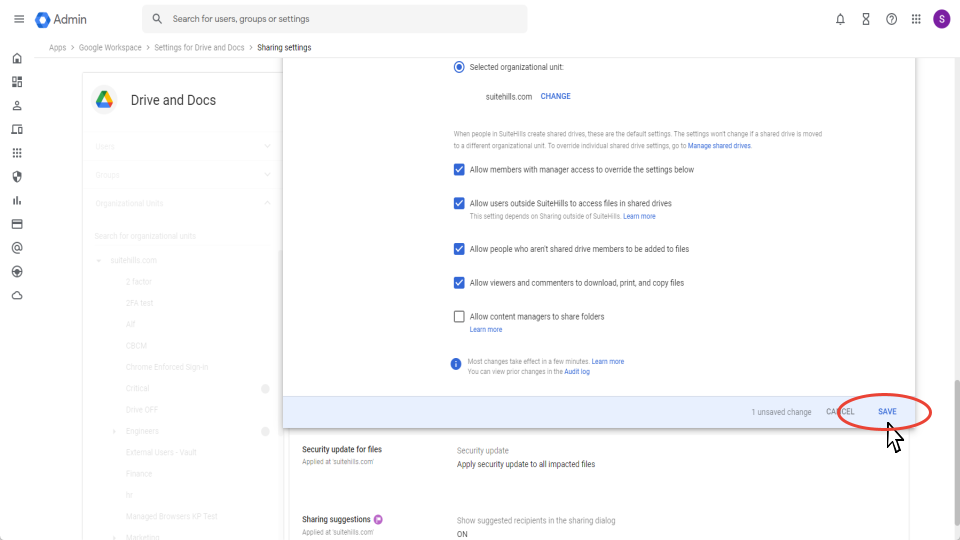Click the info icon near changes note
This screenshot has width=960, height=540.
pos(456,364)
